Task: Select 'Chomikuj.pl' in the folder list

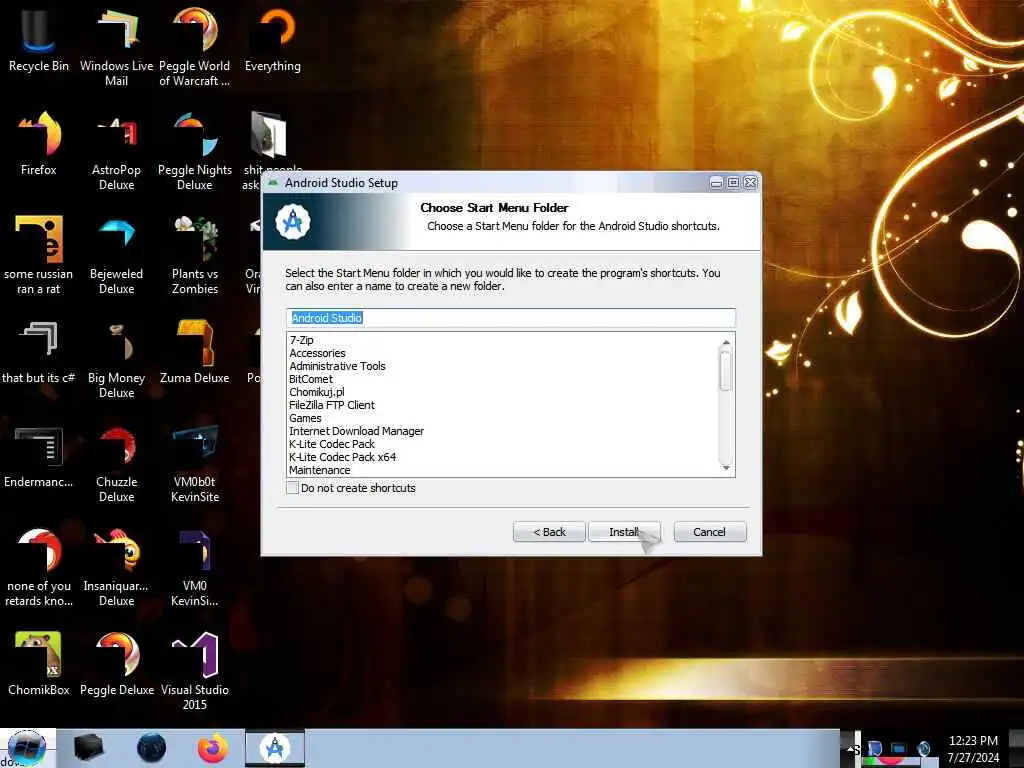Action: point(317,392)
